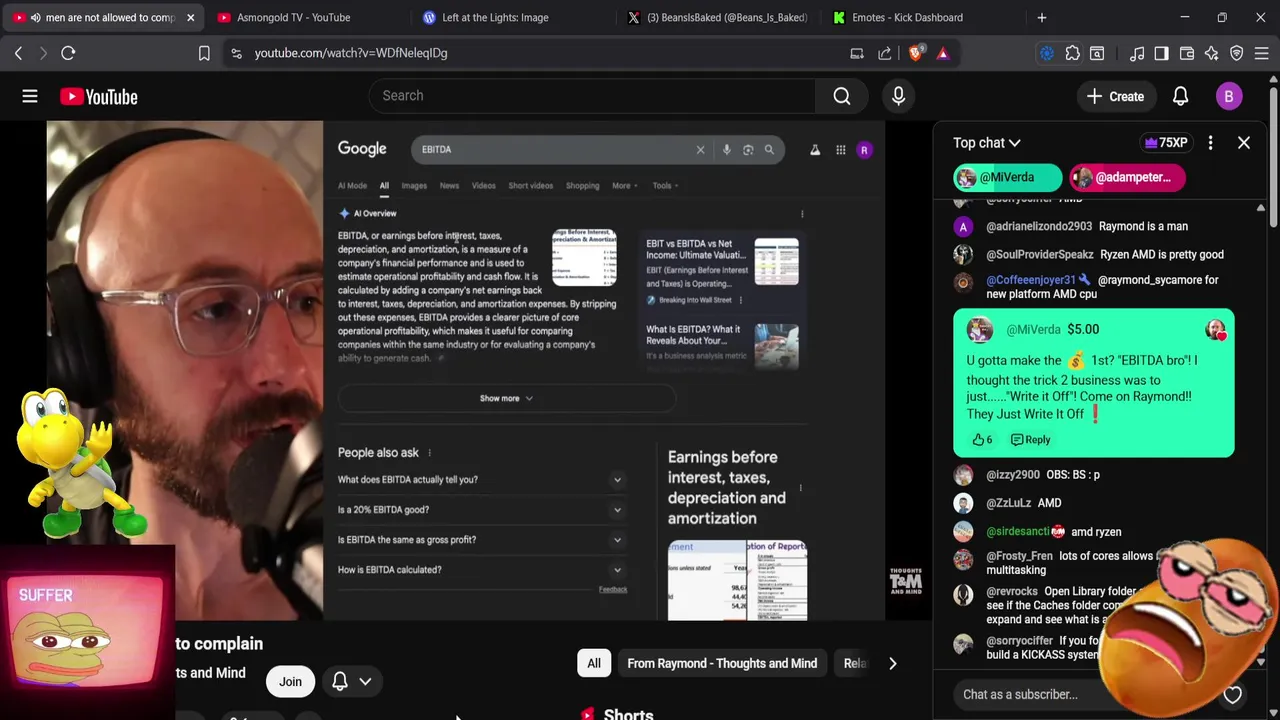Screen dimensions: 1280x720
Task: Click username @Coffeenjoyer31 in chat
Action: coord(1031,280)
